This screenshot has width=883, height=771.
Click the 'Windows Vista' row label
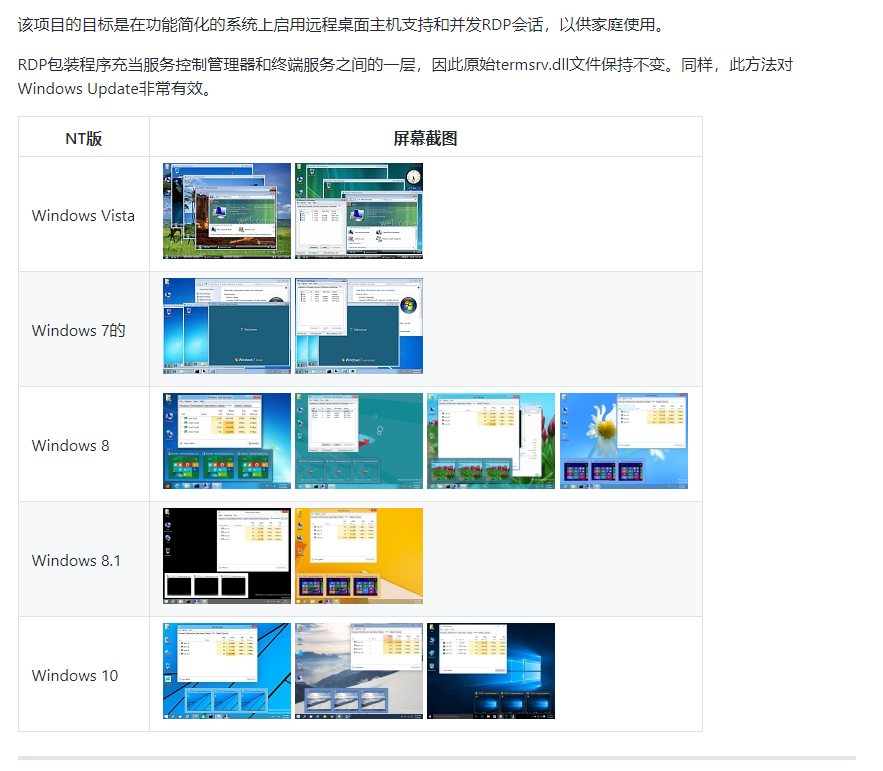point(83,216)
